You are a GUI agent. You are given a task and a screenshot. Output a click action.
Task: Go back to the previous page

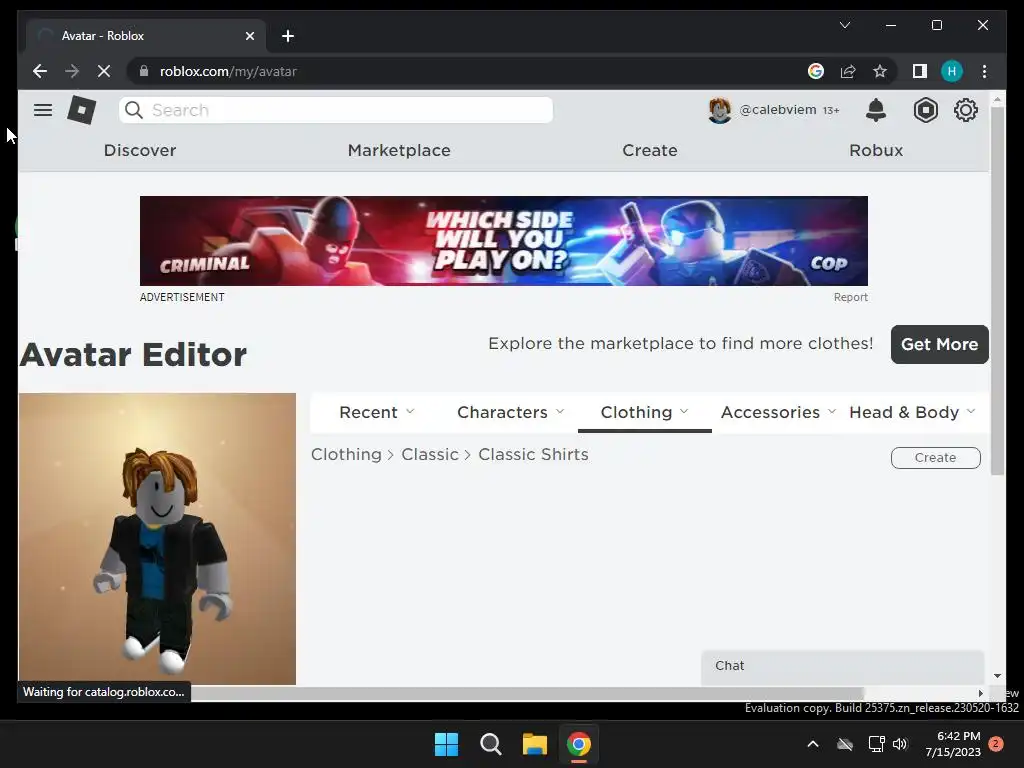point(40,71)
